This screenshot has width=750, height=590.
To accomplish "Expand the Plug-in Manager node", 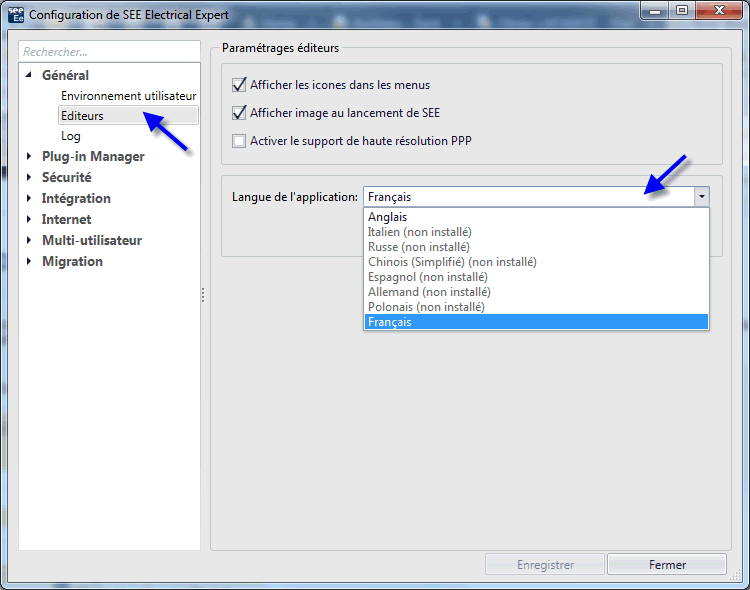I will (29, 156).
